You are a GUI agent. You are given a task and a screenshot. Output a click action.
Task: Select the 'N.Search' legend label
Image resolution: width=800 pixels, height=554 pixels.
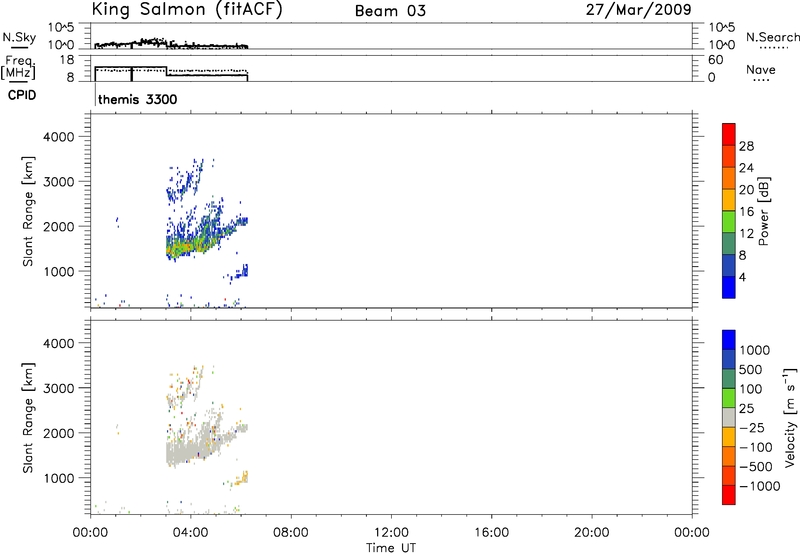[773, 37]
